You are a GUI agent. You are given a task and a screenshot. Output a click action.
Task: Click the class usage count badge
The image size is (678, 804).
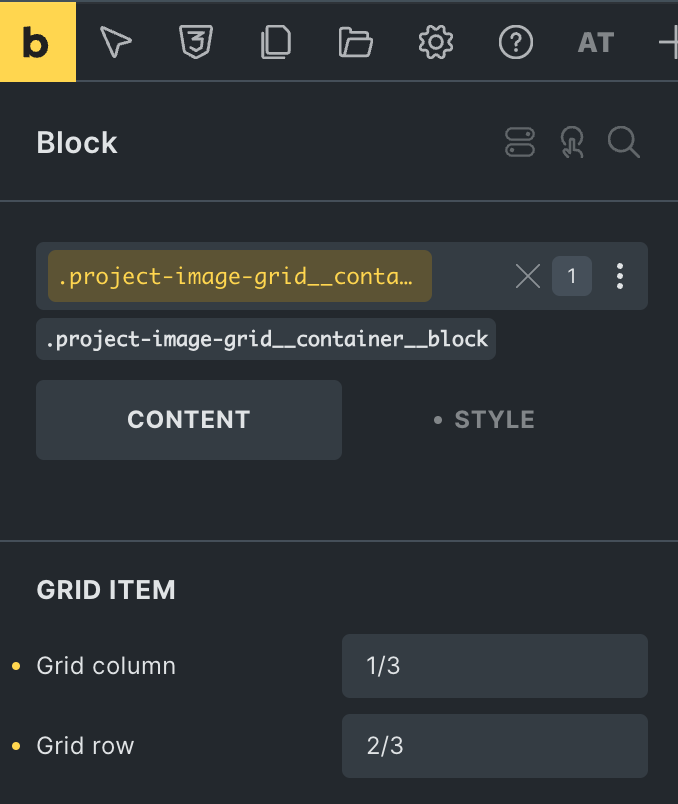[572, 276]
